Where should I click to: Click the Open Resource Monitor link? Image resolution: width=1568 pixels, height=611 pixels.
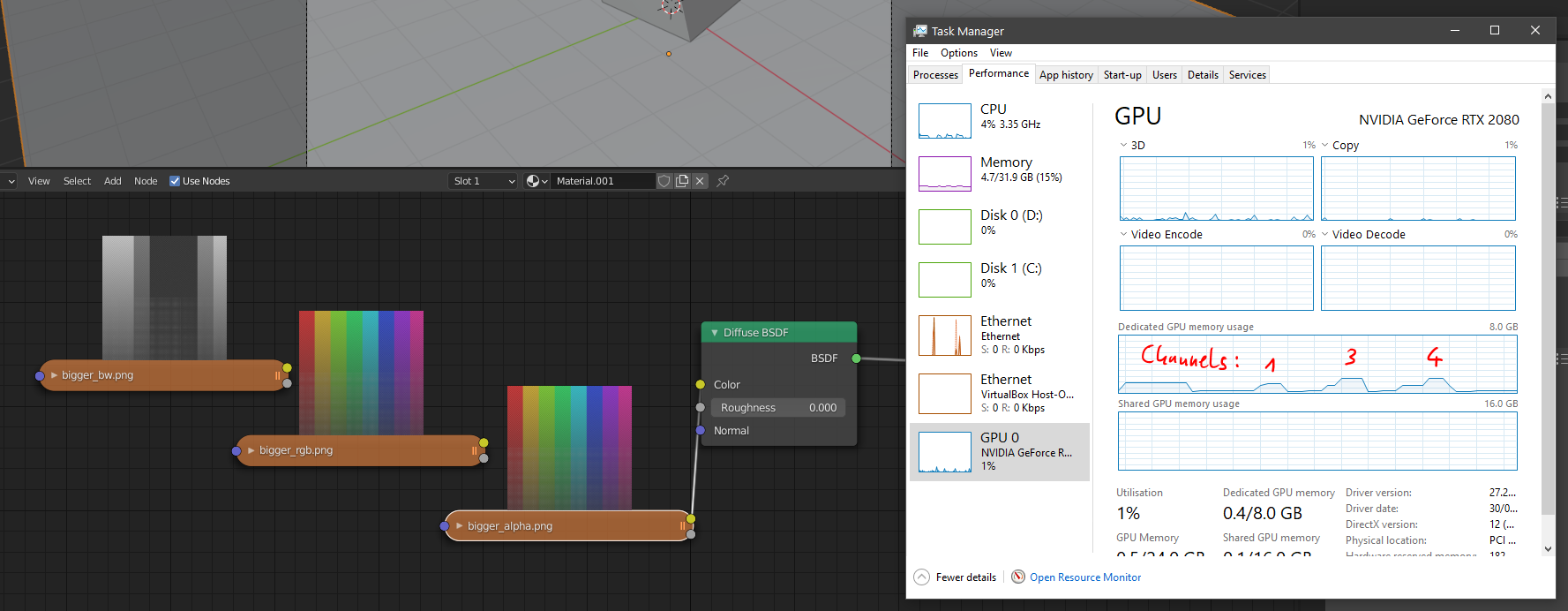coord(1085,577)
